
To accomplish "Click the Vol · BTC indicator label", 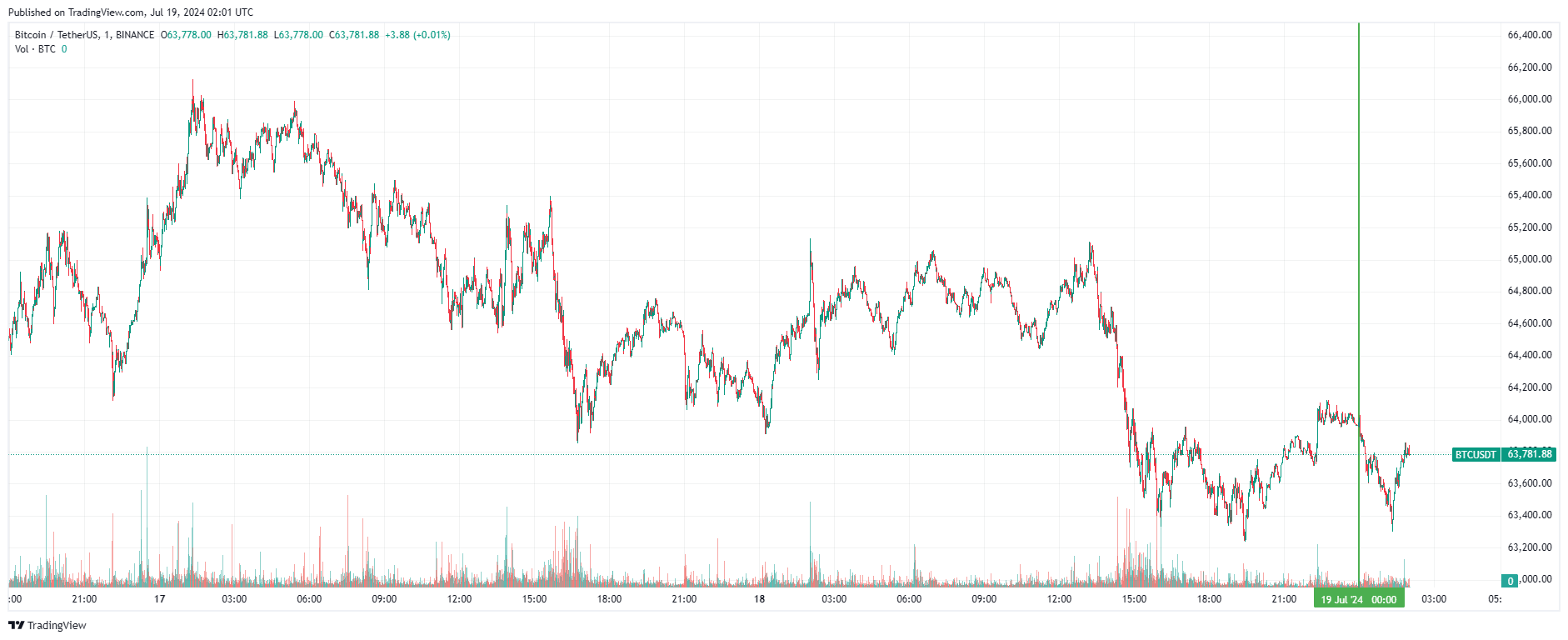I will (35, 49).
